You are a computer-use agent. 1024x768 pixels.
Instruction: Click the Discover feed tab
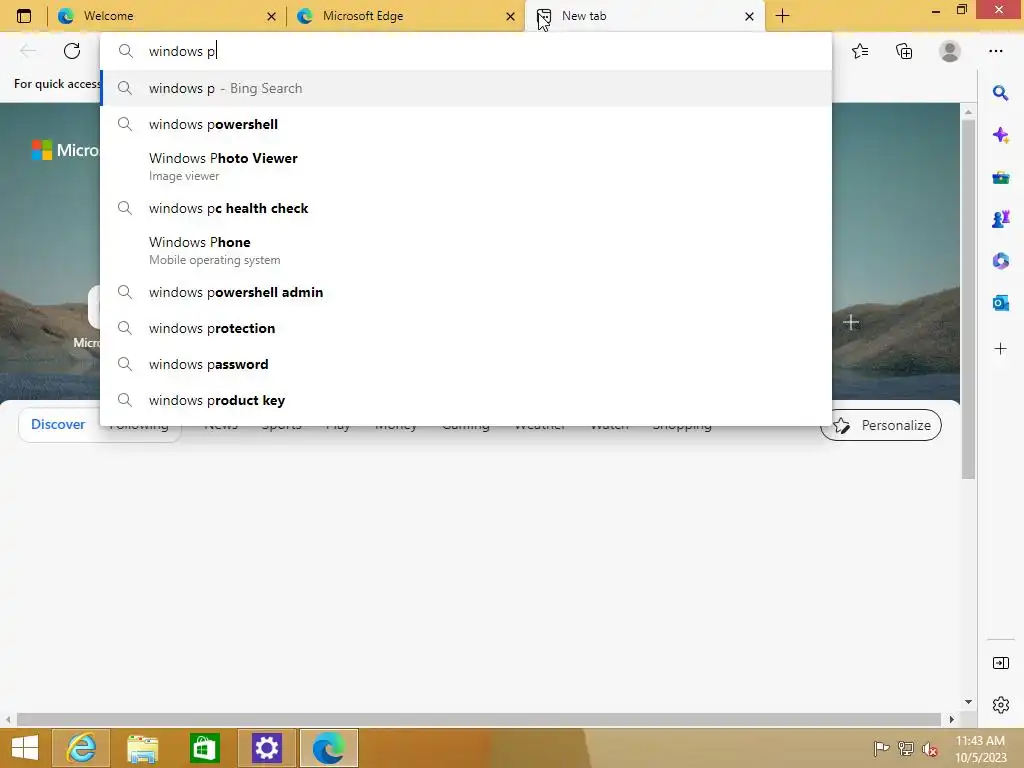tap(58, 424)
